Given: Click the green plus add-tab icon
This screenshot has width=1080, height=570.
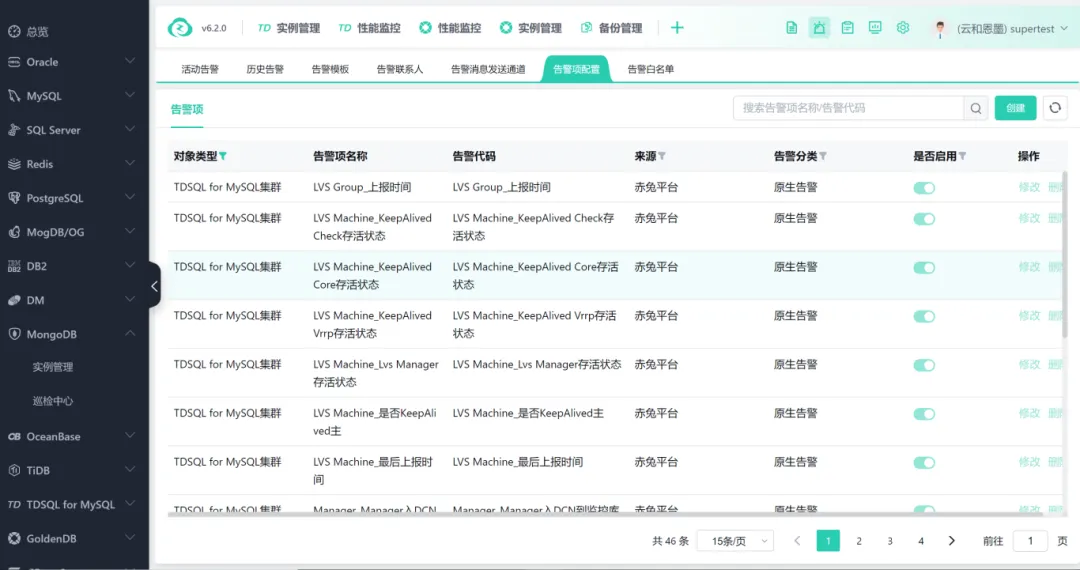Looking at the screenshot, I should tap(677, 28).
